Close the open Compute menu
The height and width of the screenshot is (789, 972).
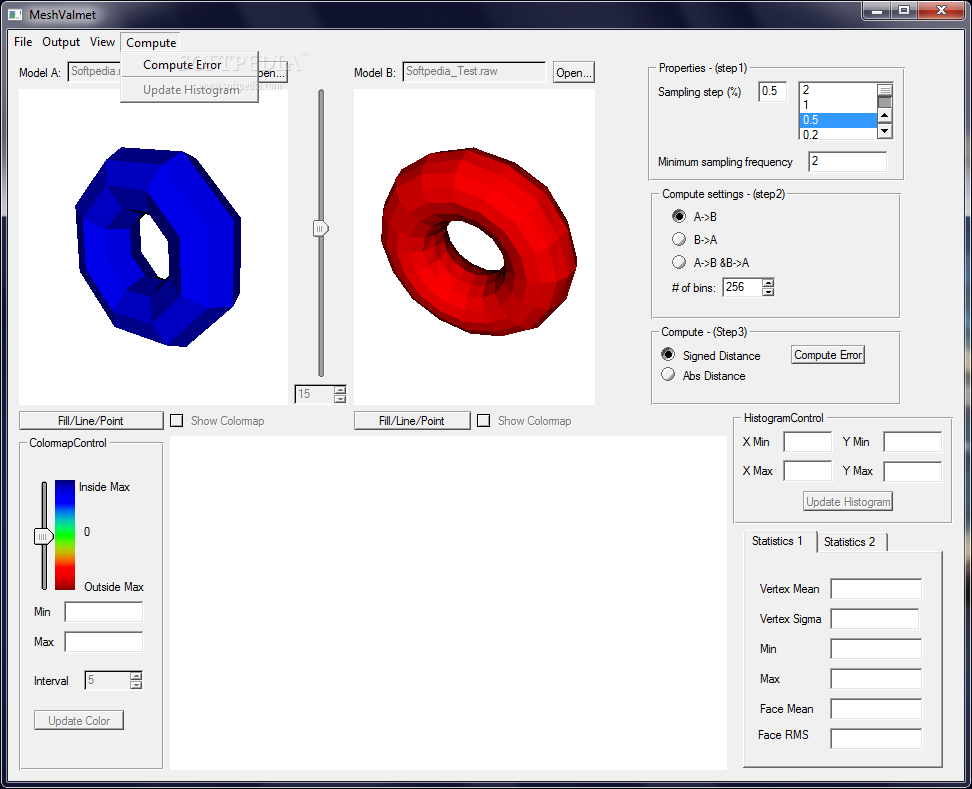click(151, 42)
